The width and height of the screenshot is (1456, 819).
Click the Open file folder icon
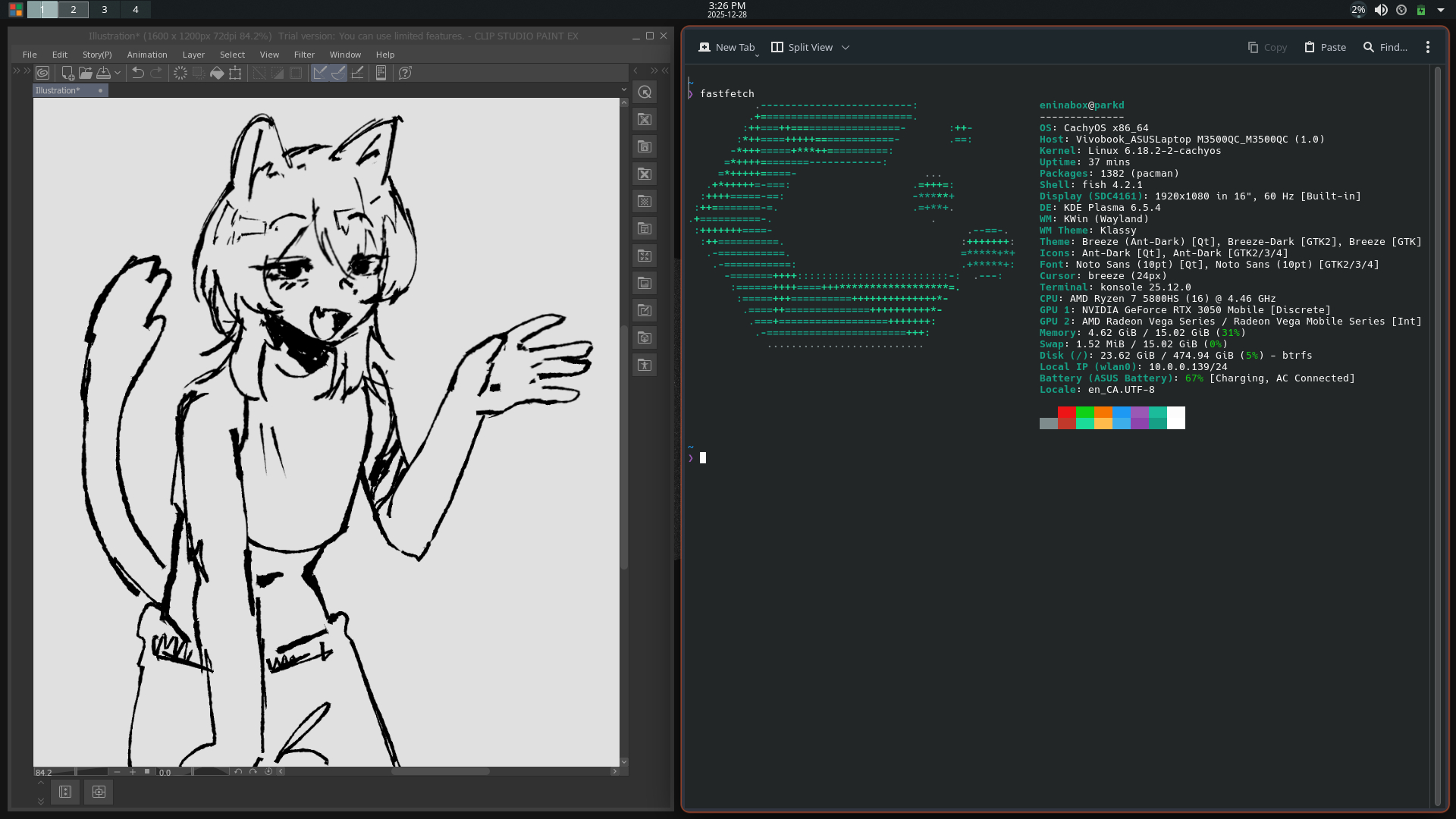click(85, 73)
